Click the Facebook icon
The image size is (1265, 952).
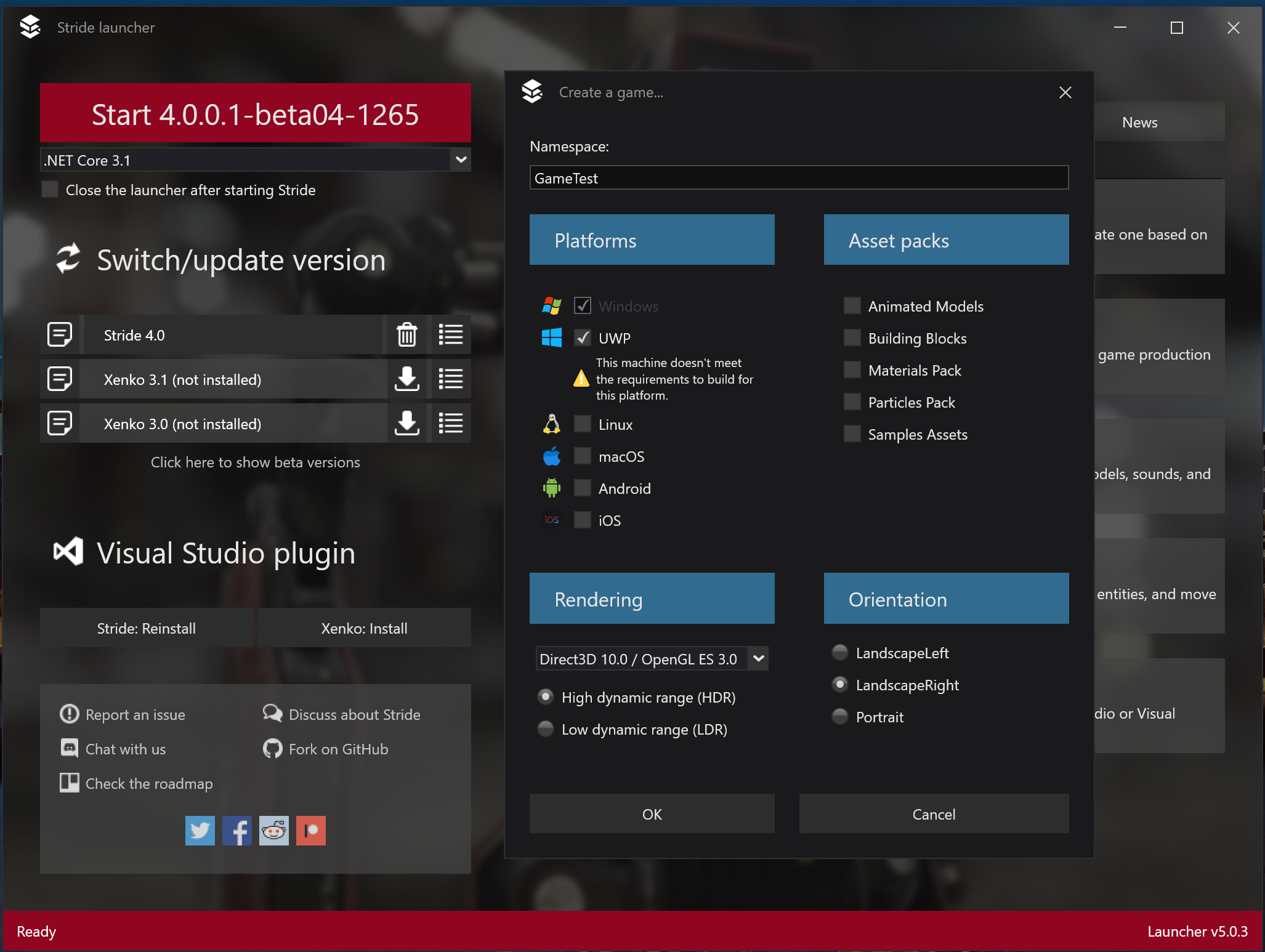[x=236, y=831]
